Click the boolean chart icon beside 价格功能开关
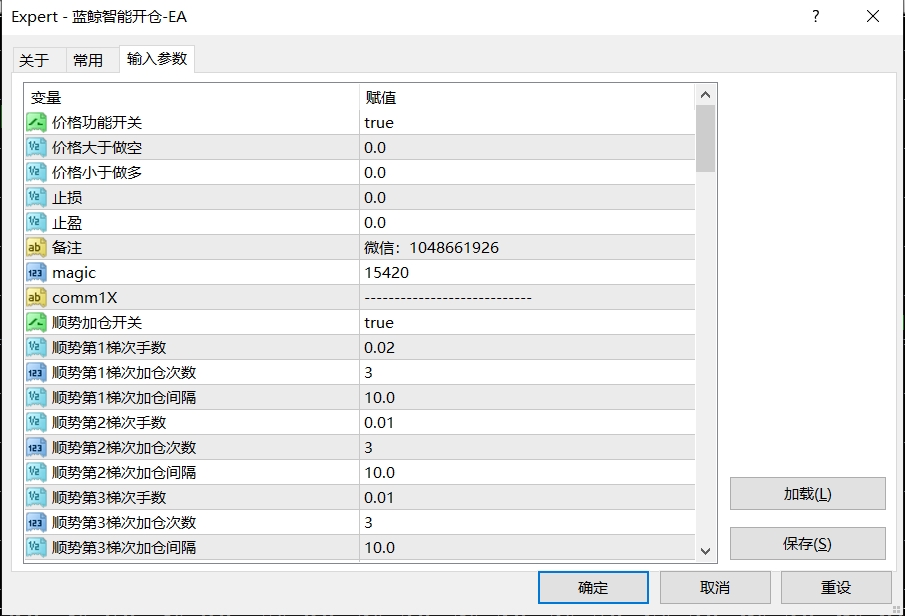 coord(34,122)
